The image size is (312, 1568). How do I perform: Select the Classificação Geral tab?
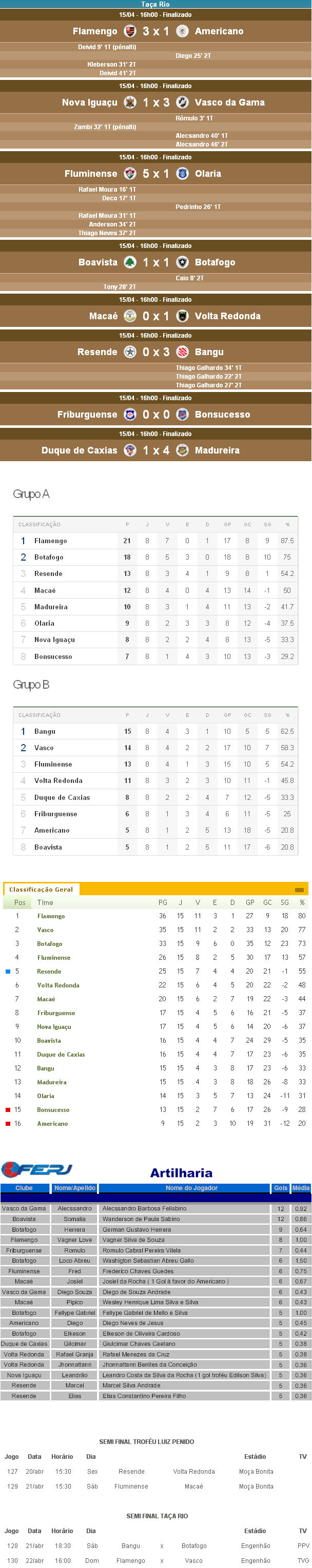pyautogui.click(x=41, y=890)
